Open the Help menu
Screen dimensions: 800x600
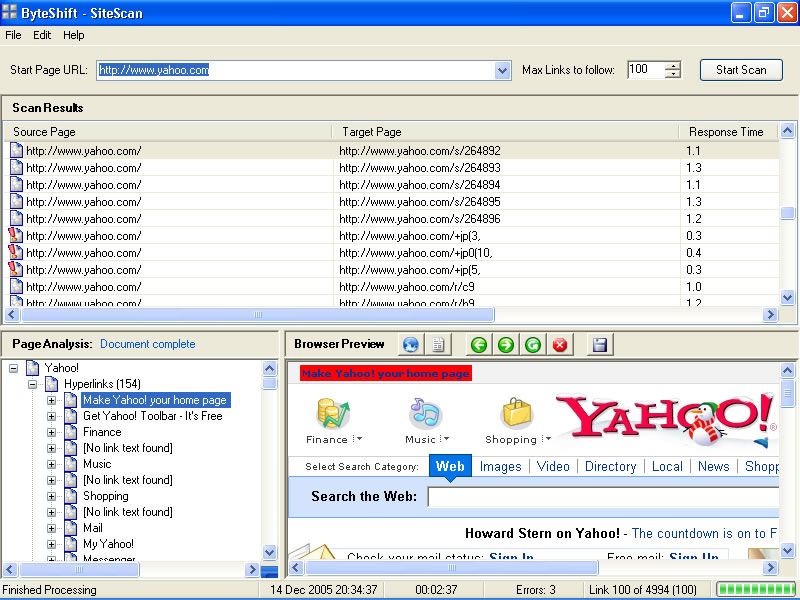(x=74, y=35)
